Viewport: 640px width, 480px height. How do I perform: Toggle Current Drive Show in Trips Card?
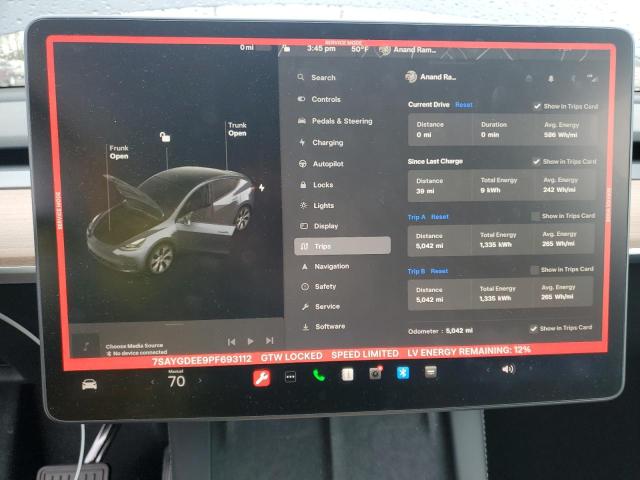[x=537, y=107]
